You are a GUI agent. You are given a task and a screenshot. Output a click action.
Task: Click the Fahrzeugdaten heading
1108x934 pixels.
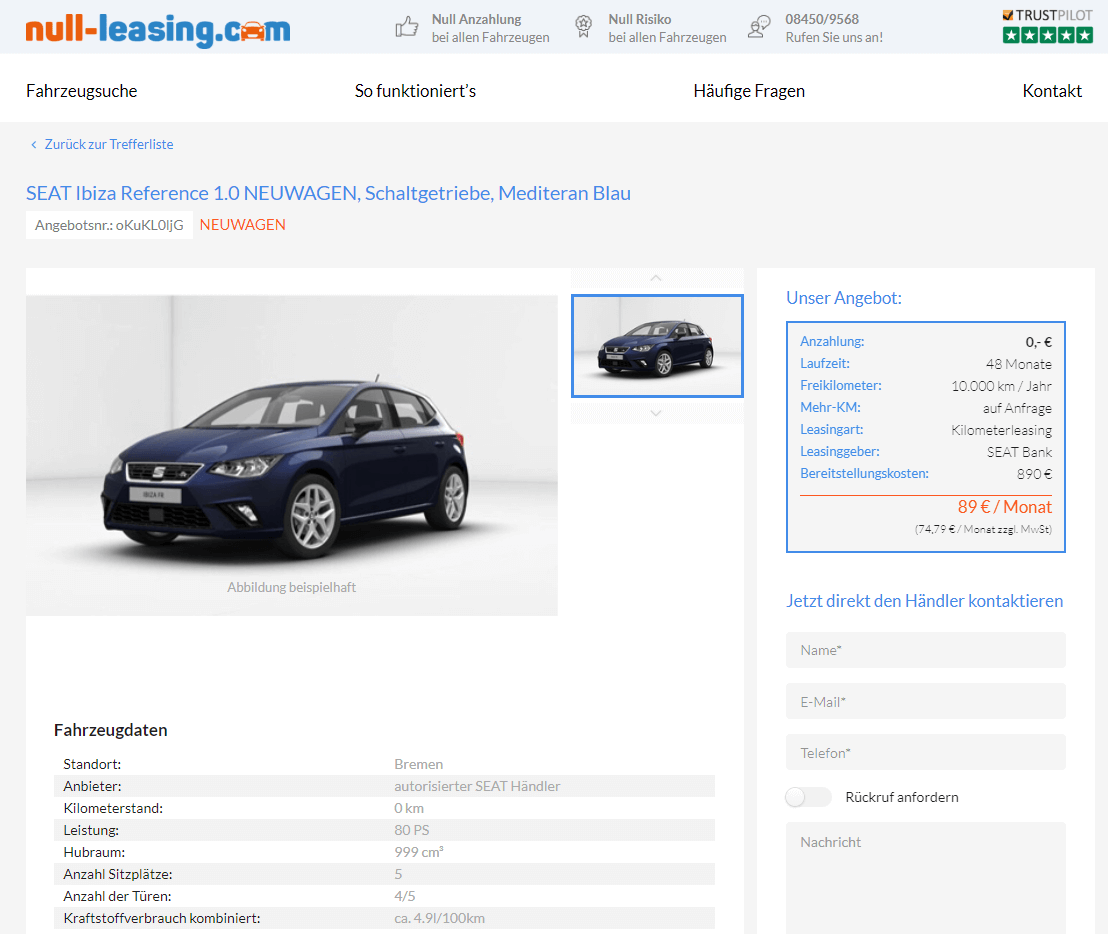110,730
